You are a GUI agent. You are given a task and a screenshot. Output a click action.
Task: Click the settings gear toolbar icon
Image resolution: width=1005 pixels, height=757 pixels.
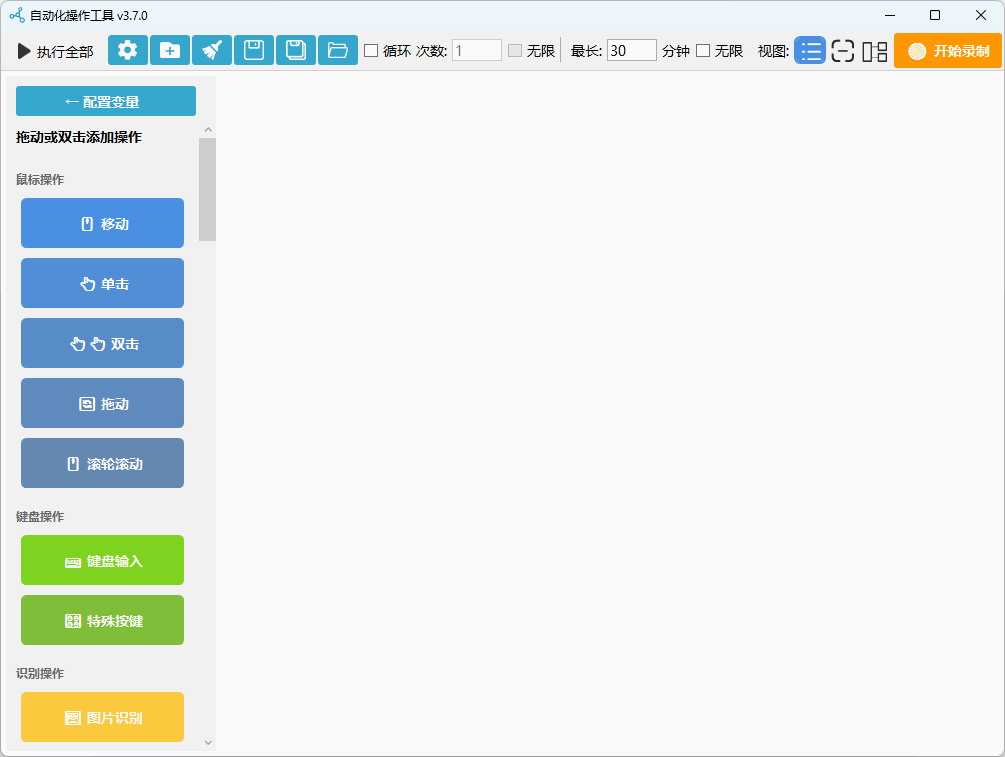pos(128,50)
